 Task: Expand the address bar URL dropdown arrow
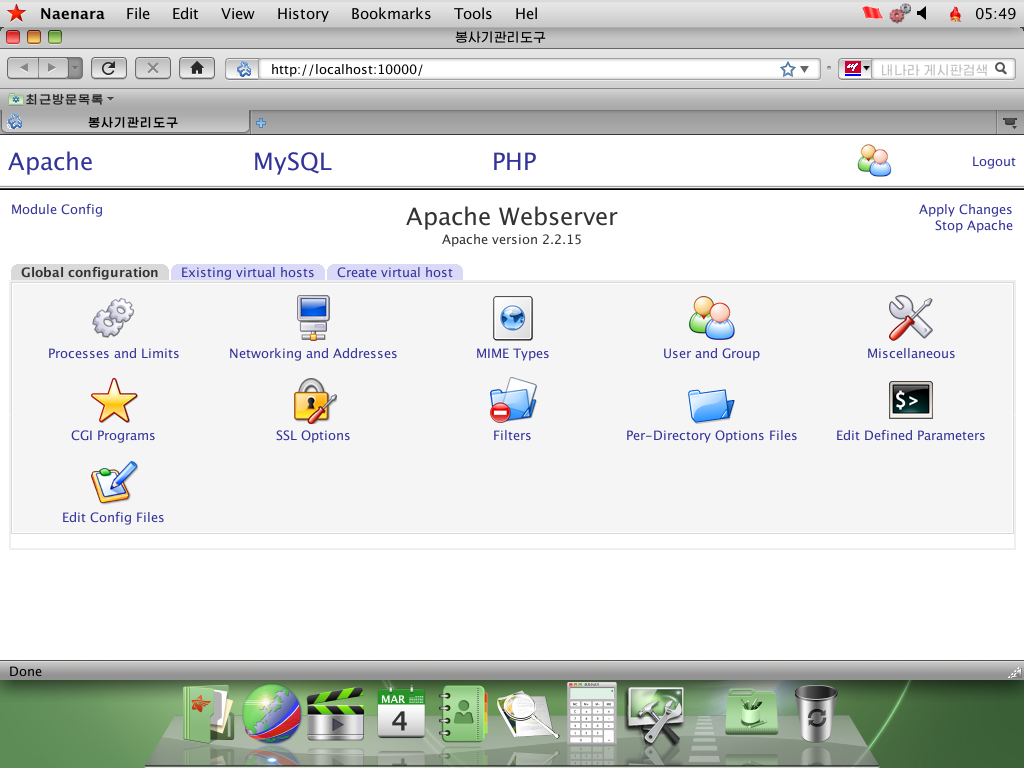click(805, 69)
